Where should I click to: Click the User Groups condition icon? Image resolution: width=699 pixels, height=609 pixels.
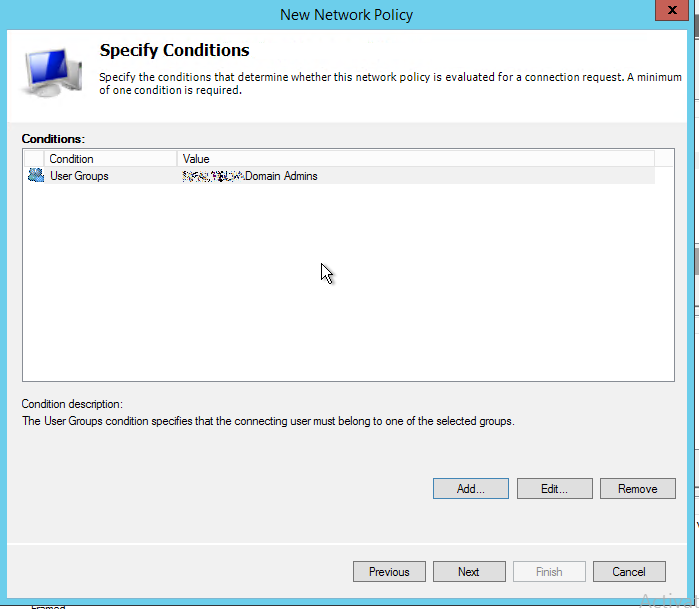point(37,176)
